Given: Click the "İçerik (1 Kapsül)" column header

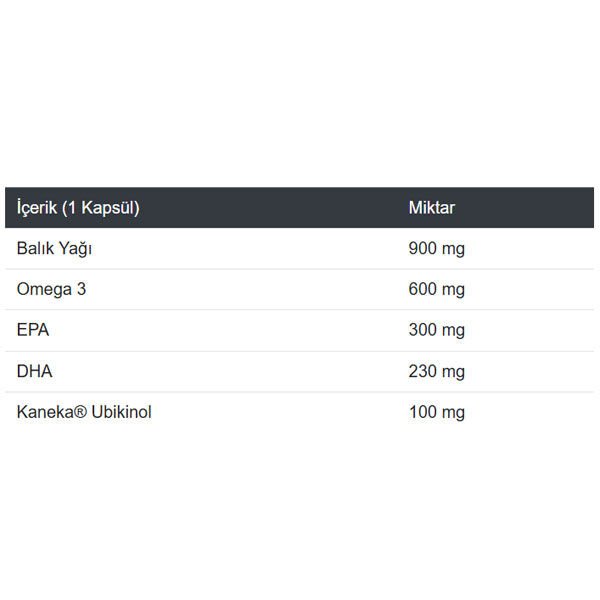Looking at the screenshot, I should coord(78,208).
